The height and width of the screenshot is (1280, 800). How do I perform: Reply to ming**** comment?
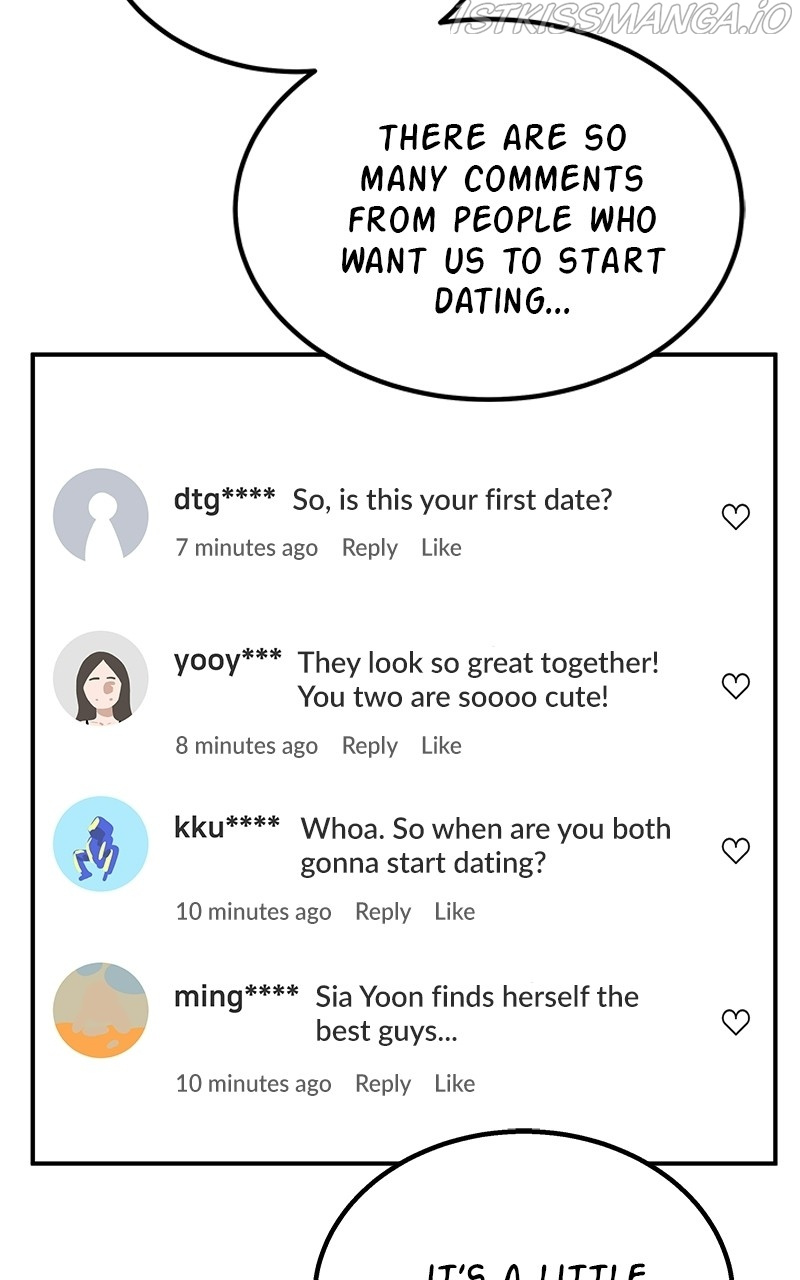point(383,1084)
